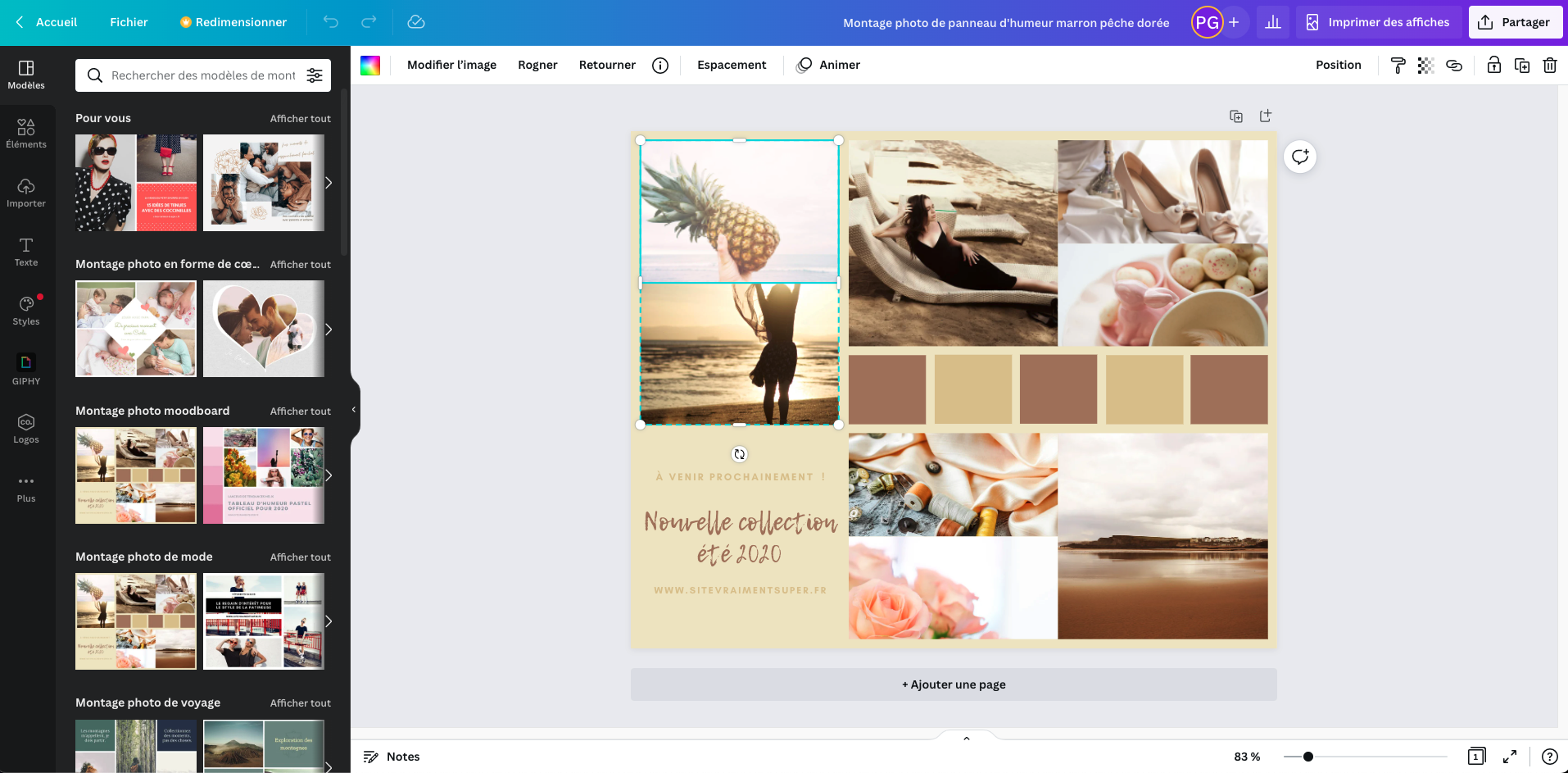The height and width of the screenshot is (773, 1568).
Task: Click the undo arrow icon
Action: [331, 22]
